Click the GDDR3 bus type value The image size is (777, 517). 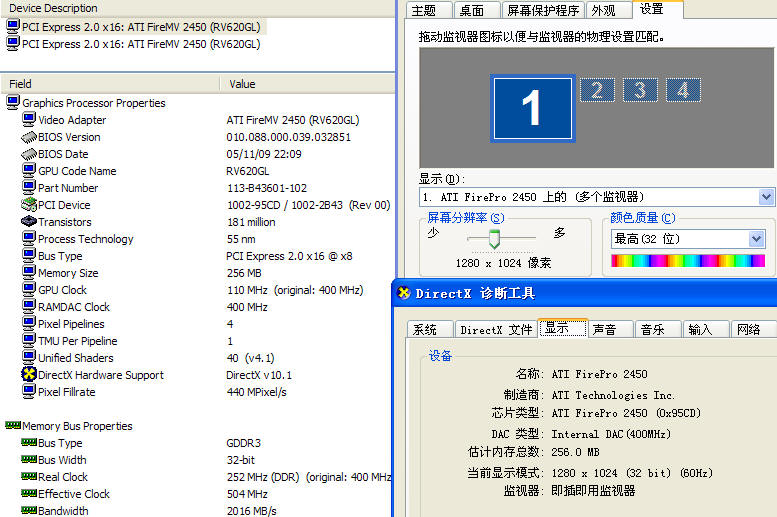pyautogui.click(x=243, y=443)
